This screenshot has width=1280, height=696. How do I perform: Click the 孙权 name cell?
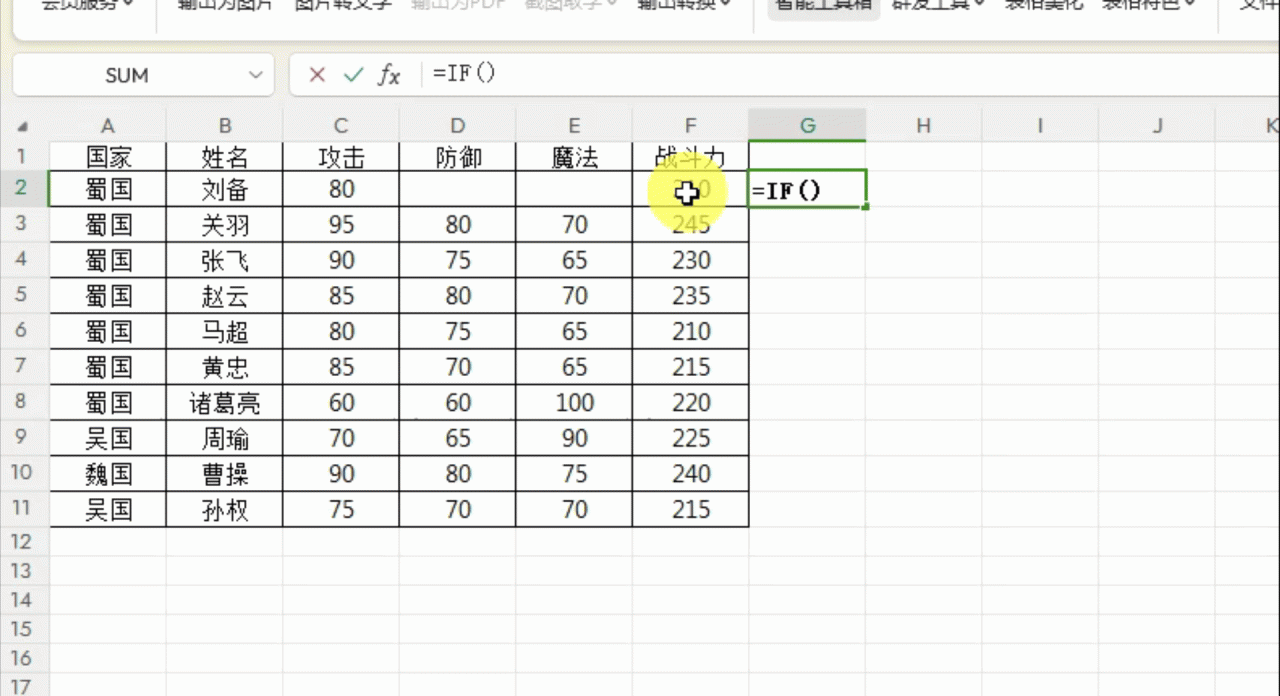(x=225, y=509)
